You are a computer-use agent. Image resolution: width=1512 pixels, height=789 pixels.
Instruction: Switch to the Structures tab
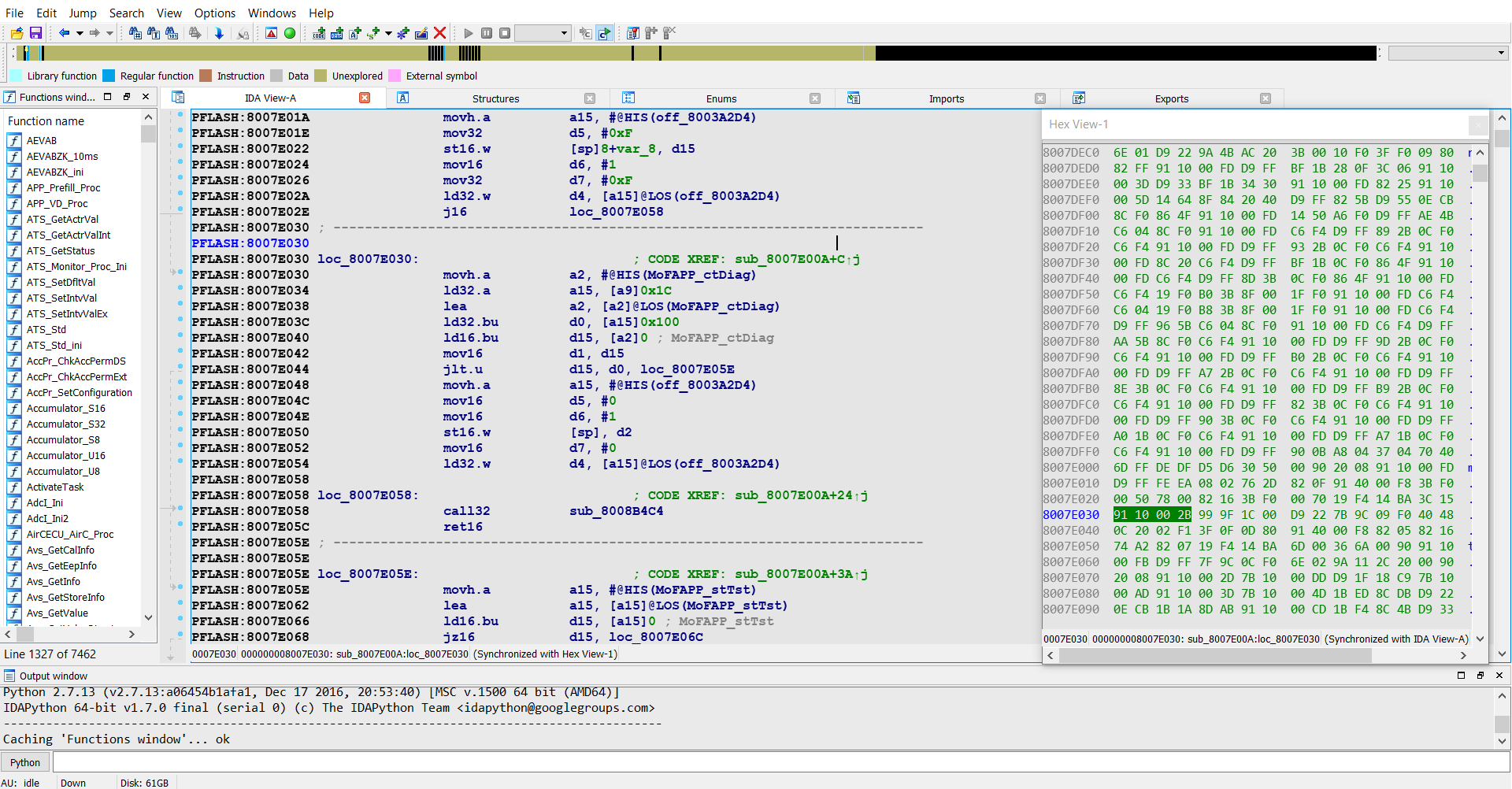pos(495,98)
